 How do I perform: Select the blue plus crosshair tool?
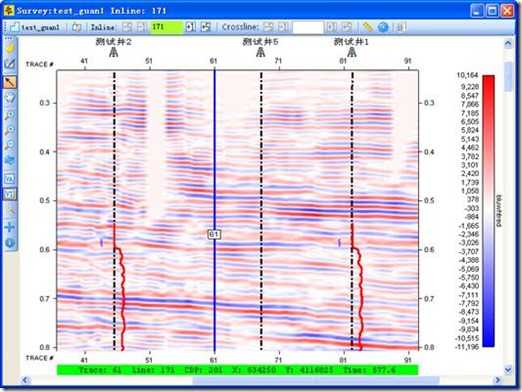point(10,227)
